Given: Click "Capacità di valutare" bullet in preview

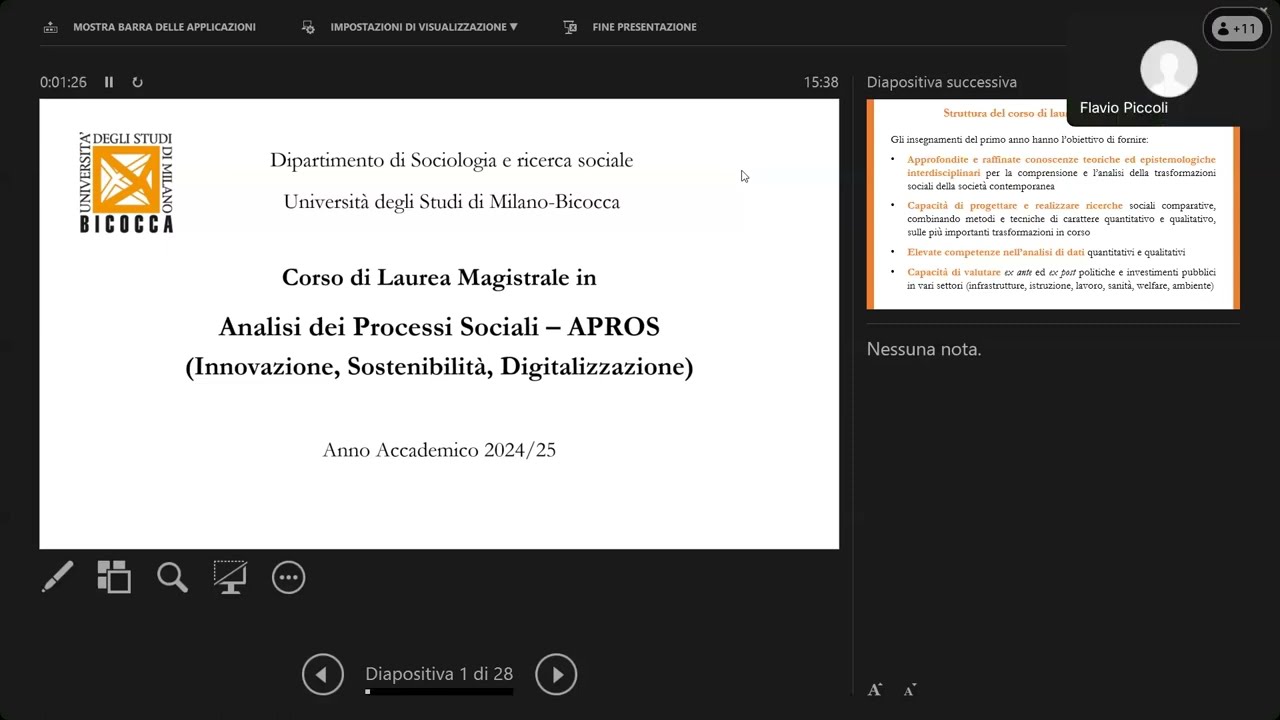Looking at the screenshot, I should pyautogui.click(x=954, y=272).
